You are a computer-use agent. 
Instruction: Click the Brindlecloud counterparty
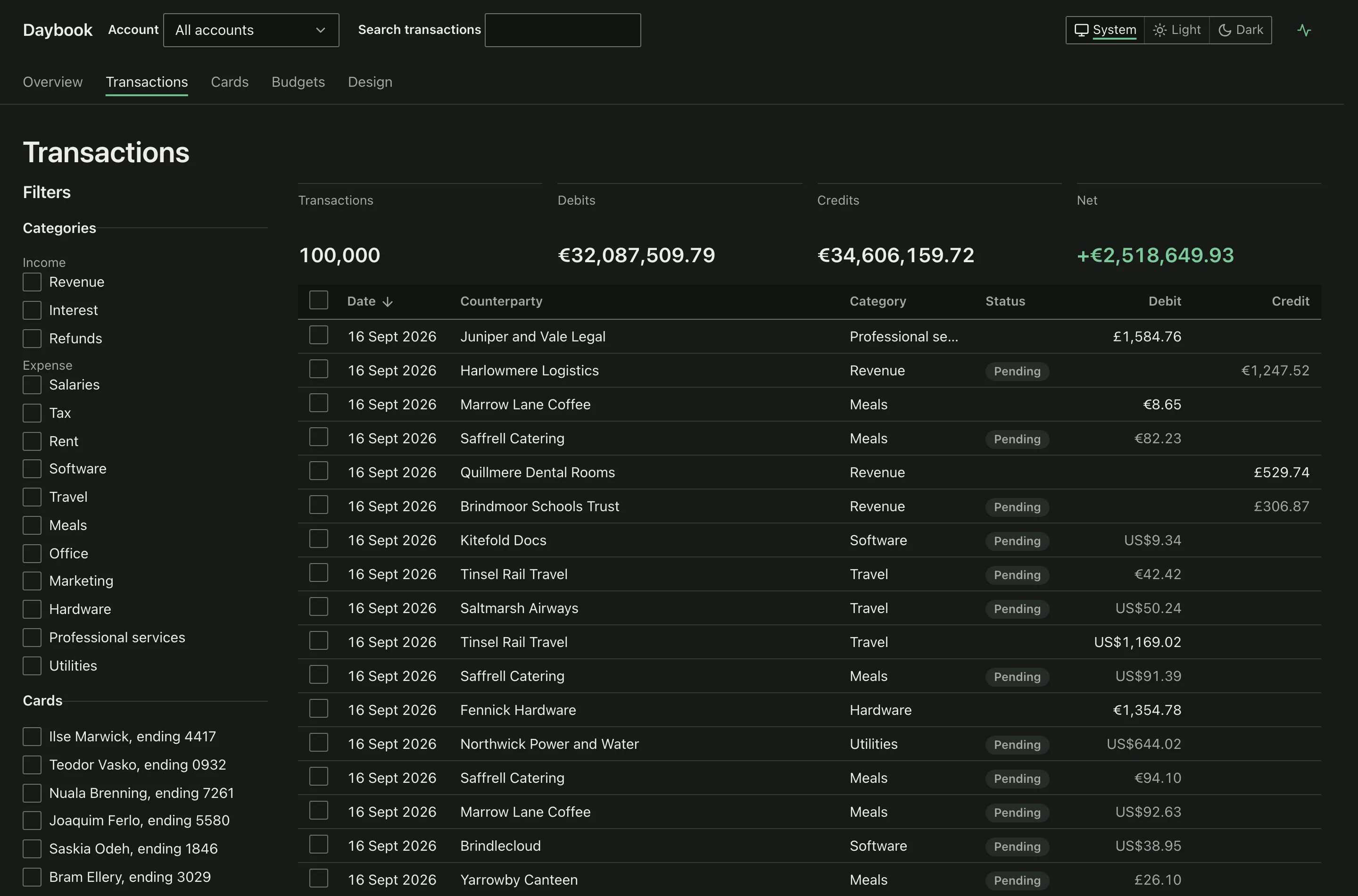coord(500,846)
